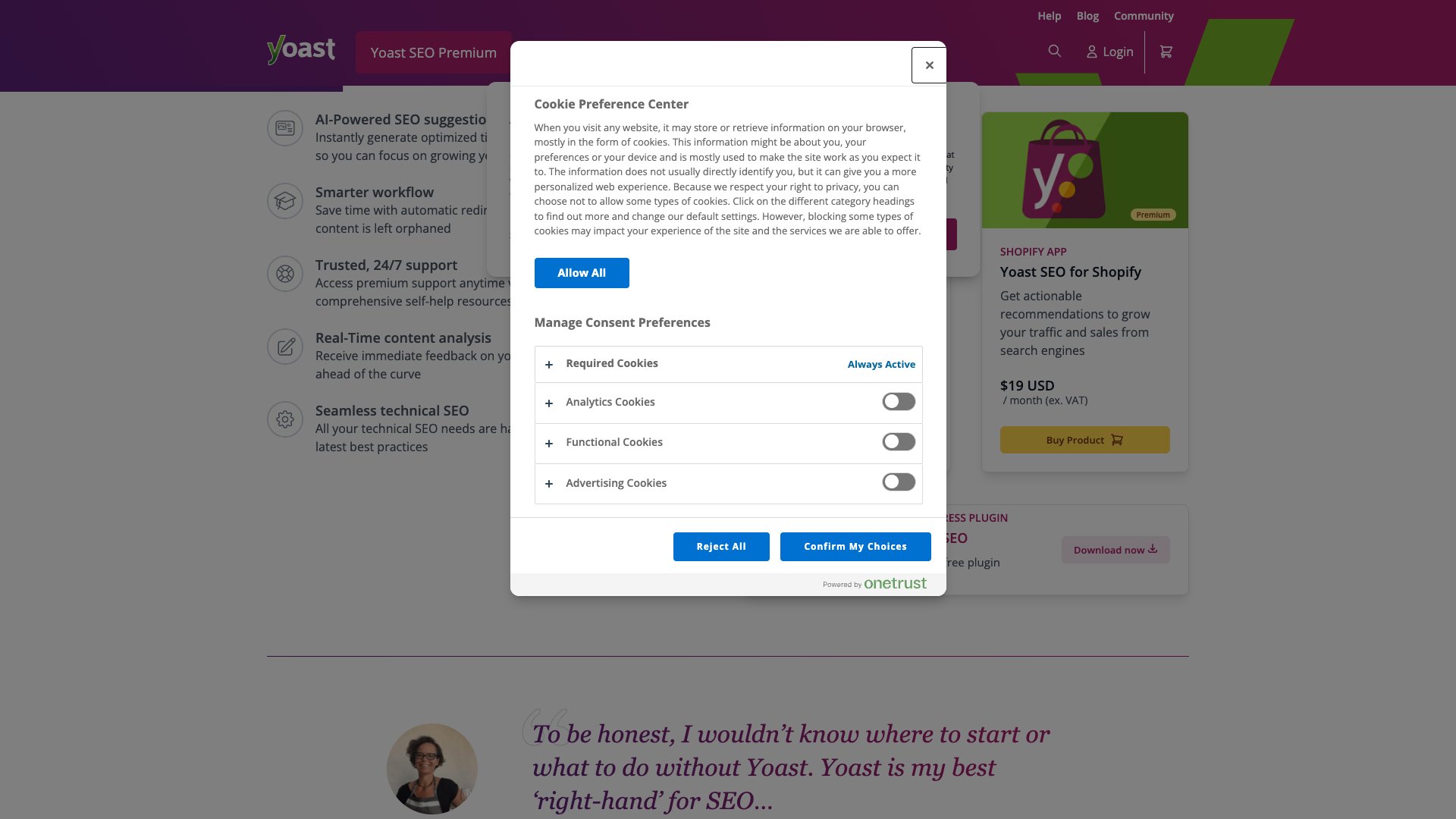The height and width of the screenshot is (819, 1456).
Task: Expand the Required Cookies section
Action: tap(549, 365)
